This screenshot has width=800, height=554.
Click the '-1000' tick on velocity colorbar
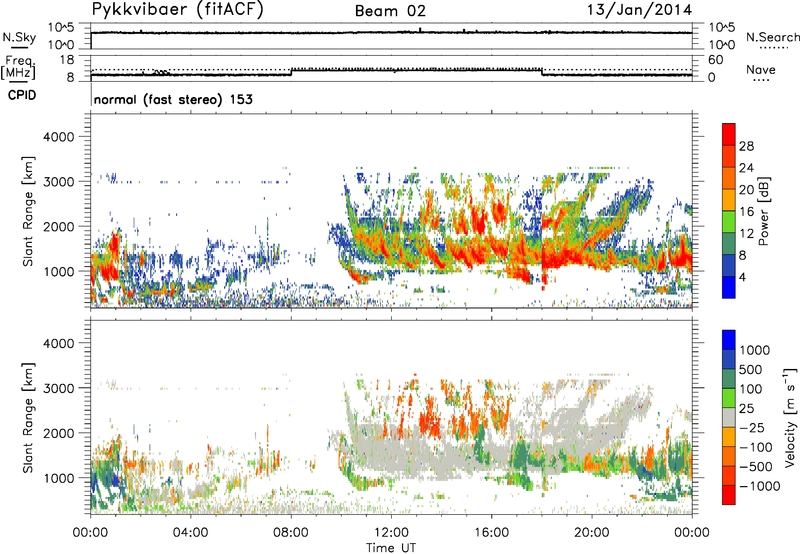pyautogui.click(x=759, y=486)
